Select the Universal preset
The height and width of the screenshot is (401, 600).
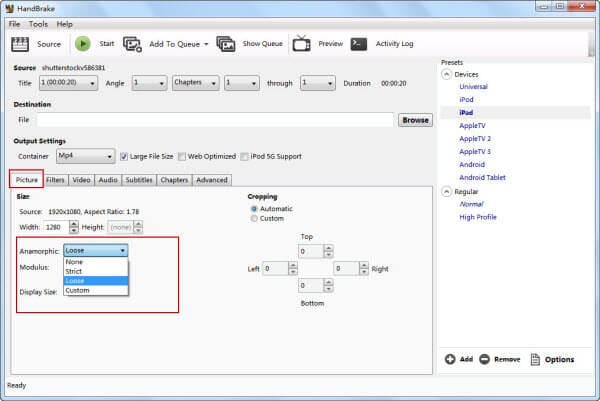[x=473, y=86]
